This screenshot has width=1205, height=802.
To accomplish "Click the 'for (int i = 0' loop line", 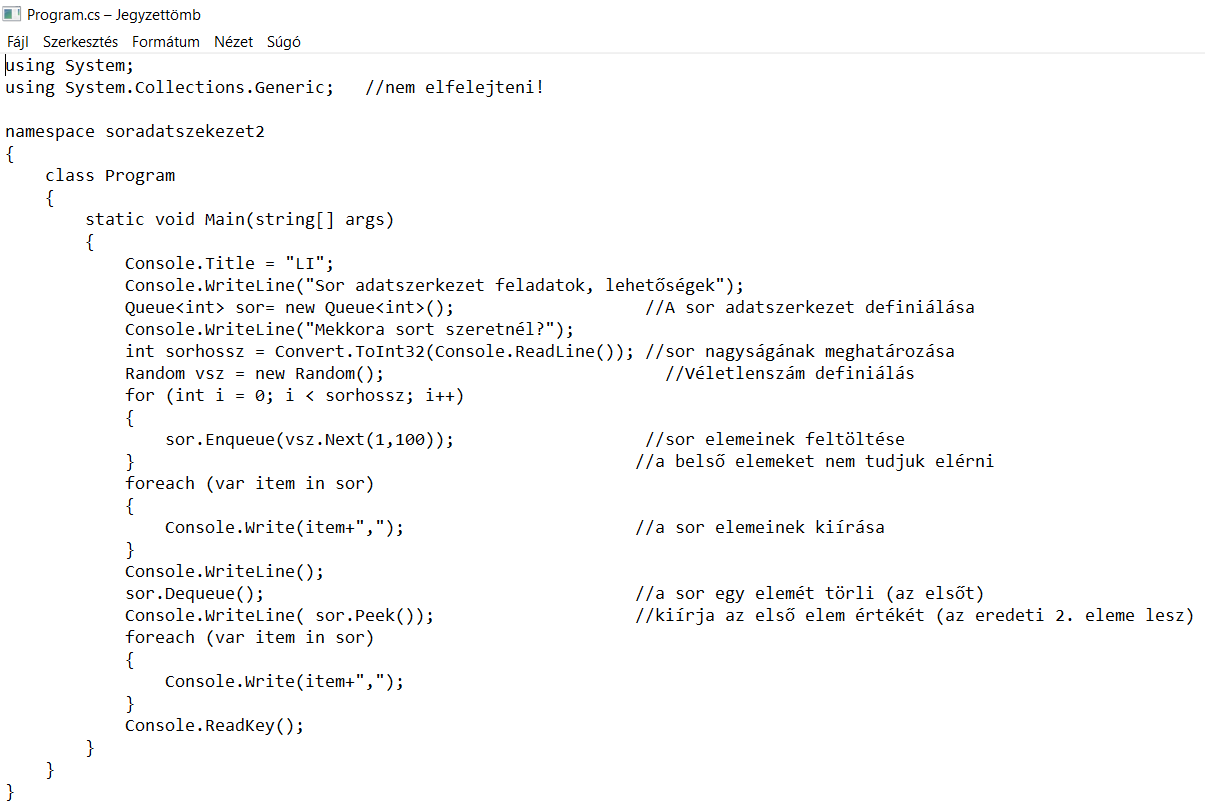I will (294, 396).
